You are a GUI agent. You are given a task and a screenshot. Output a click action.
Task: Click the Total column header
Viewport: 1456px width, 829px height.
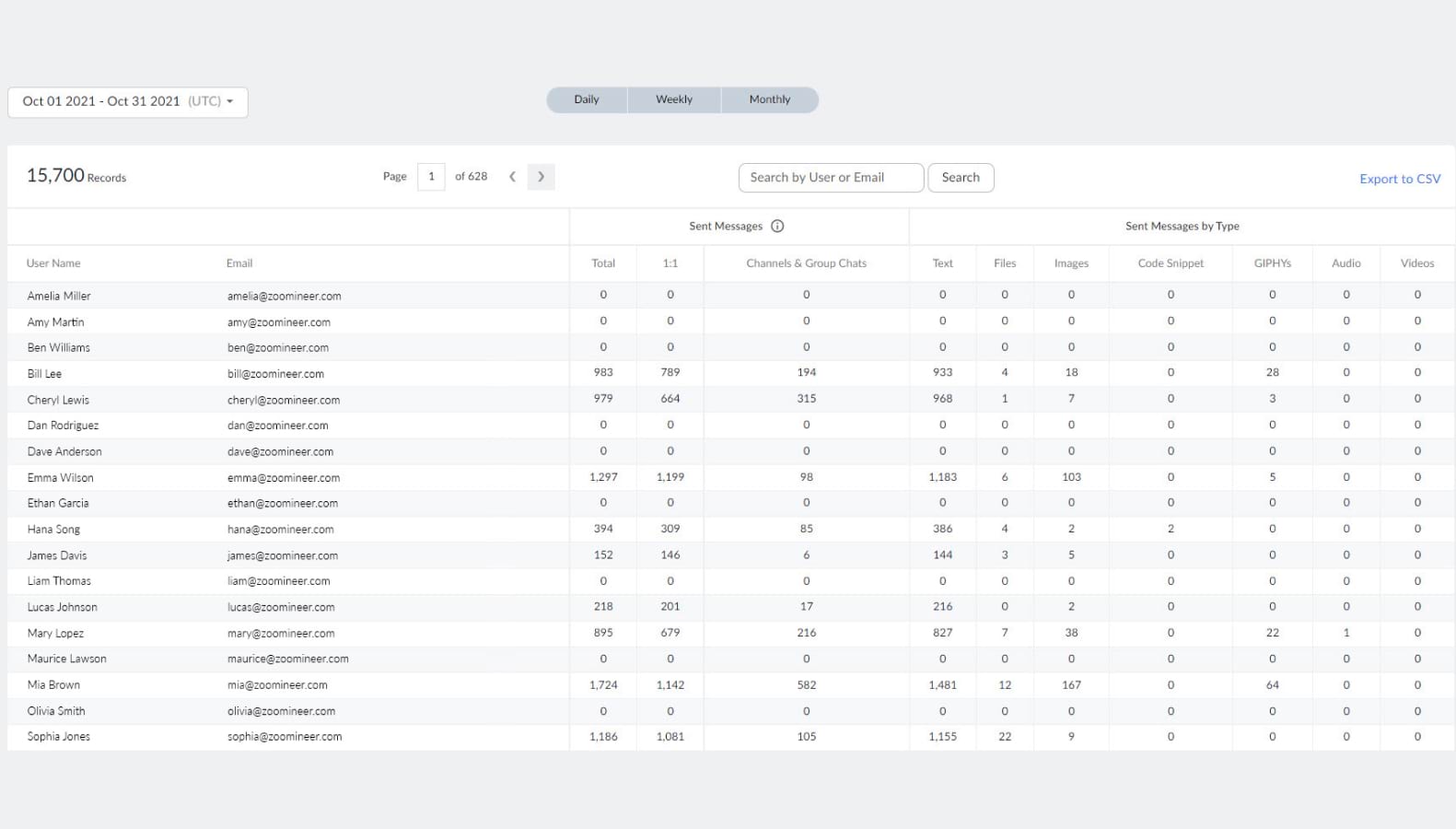[603, 263]
